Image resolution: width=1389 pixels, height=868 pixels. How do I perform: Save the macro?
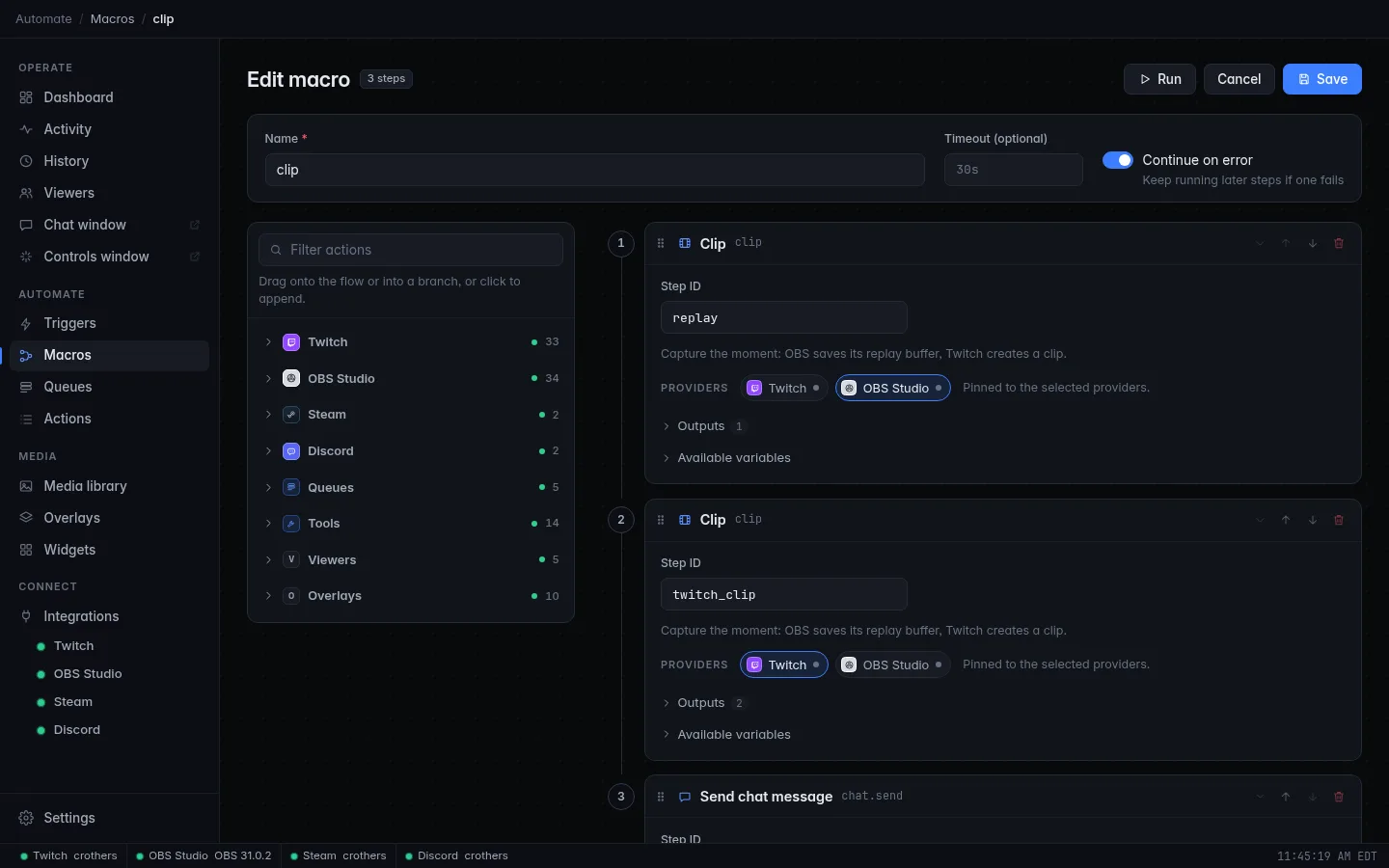pos(1321,79)
